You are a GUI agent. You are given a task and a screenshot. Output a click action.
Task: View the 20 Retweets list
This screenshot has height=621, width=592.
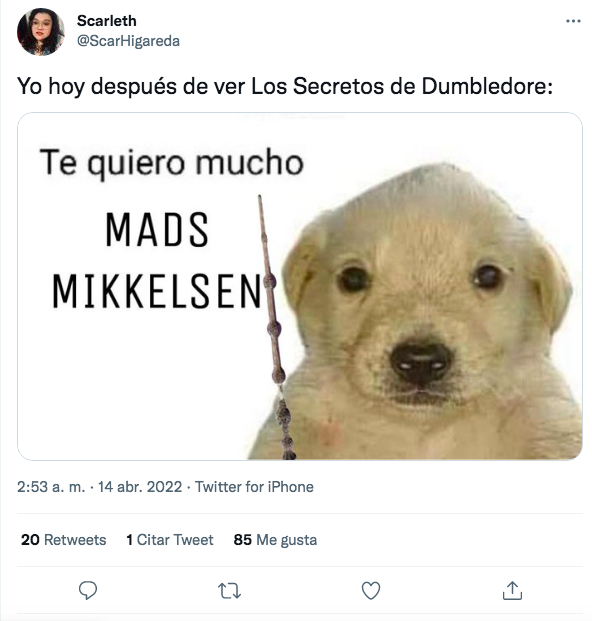63,540
